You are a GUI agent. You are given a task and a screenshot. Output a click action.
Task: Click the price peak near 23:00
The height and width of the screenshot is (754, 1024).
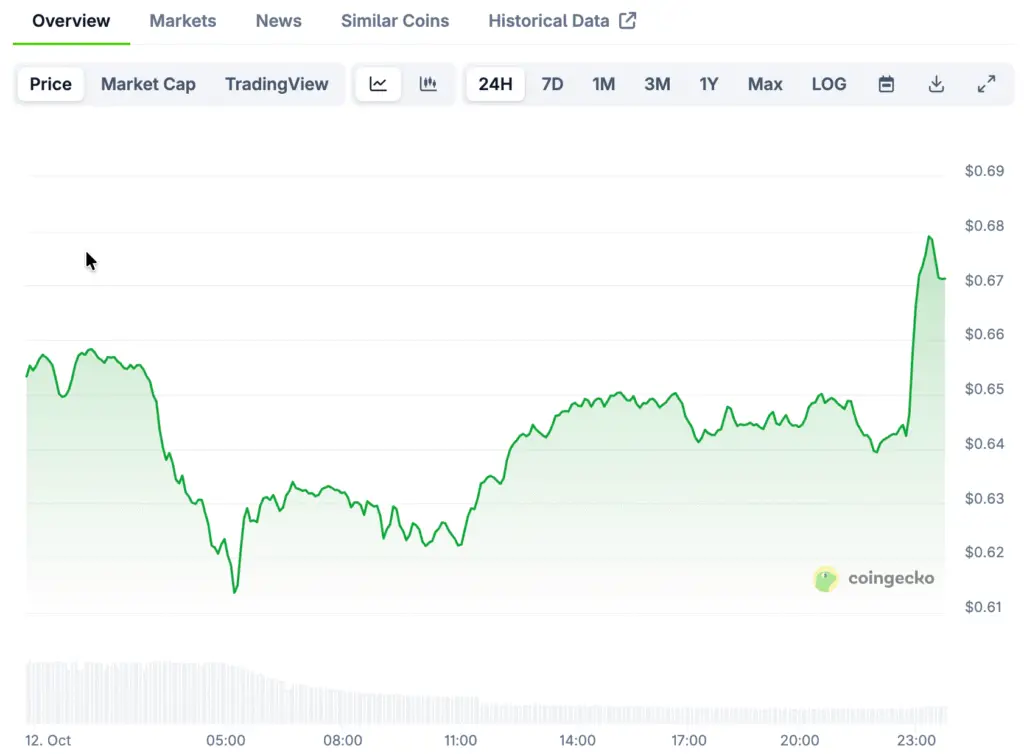point(930,237)
